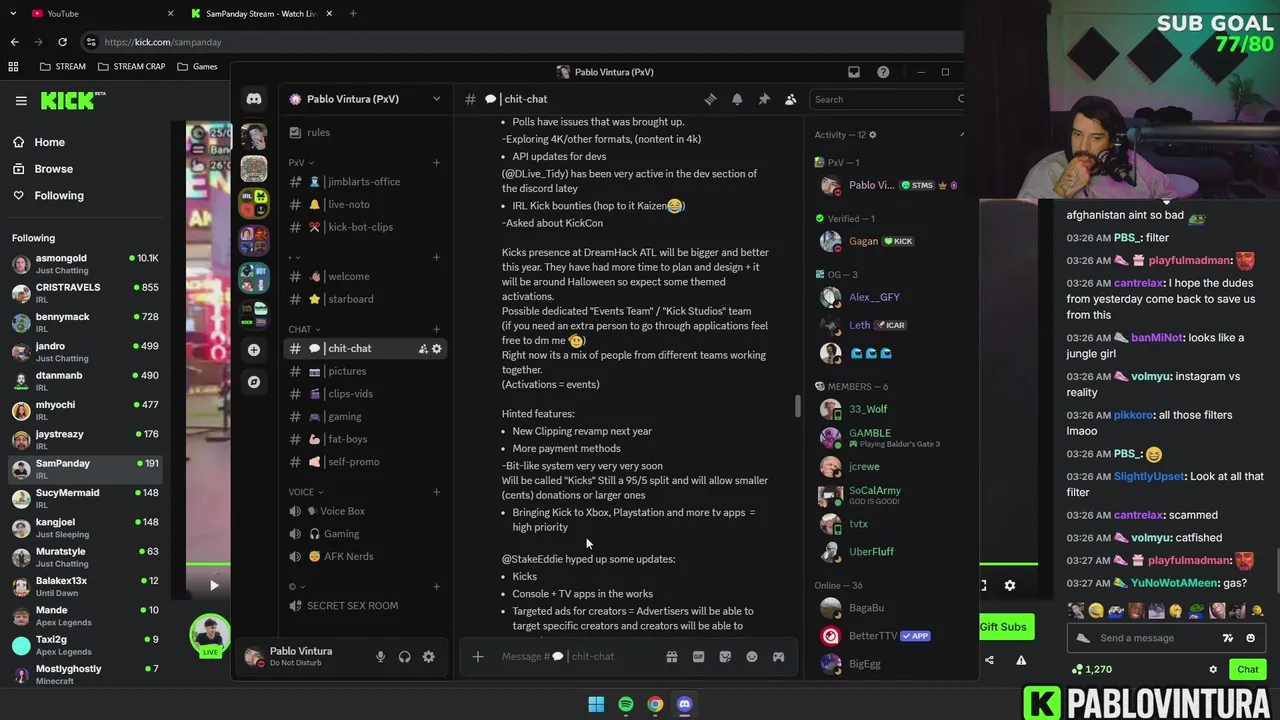Open browser apps grid icon
The image size is (1280, 720).
[x=13, y=67]
